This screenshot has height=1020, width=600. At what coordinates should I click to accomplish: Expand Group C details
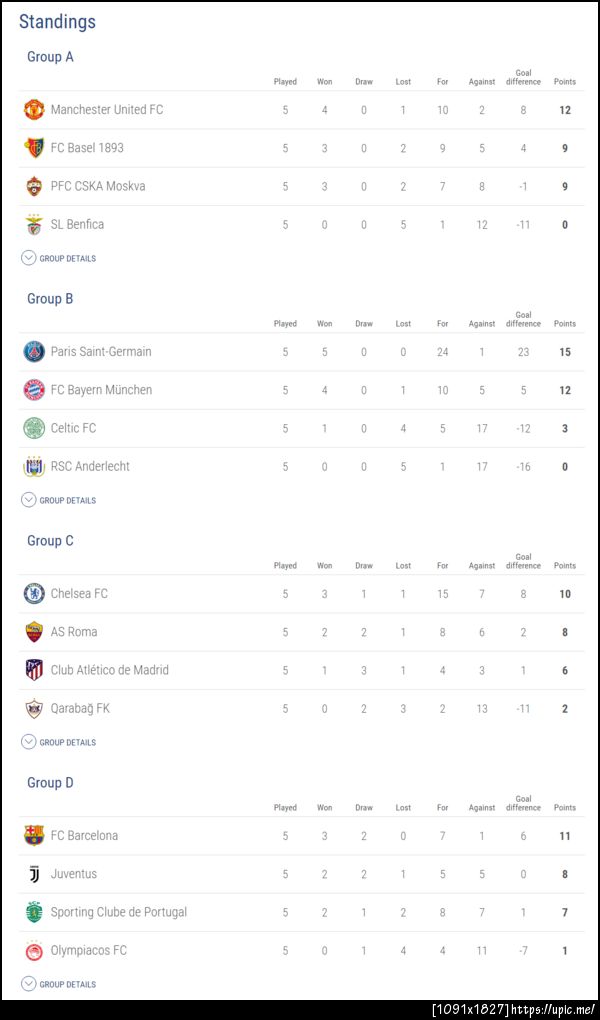(59, 742)
